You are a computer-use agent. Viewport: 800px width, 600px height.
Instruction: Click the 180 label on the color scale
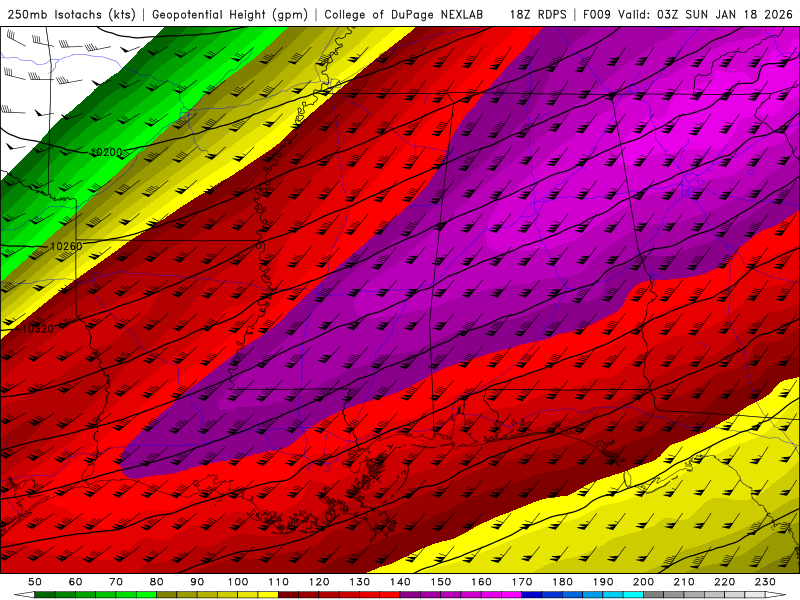click(x=562, y=582)
